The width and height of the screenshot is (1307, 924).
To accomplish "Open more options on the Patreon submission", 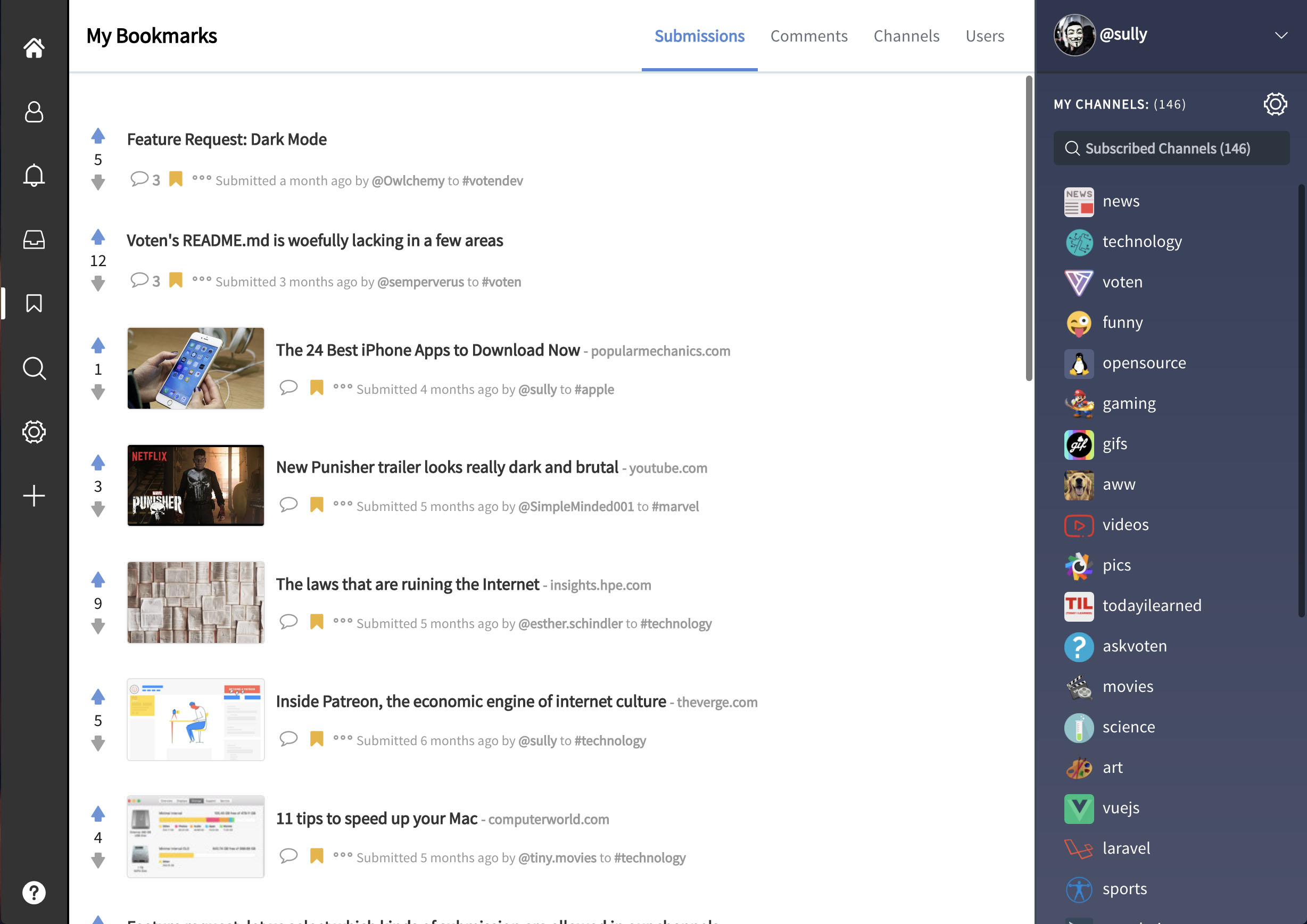I will 343,738.
